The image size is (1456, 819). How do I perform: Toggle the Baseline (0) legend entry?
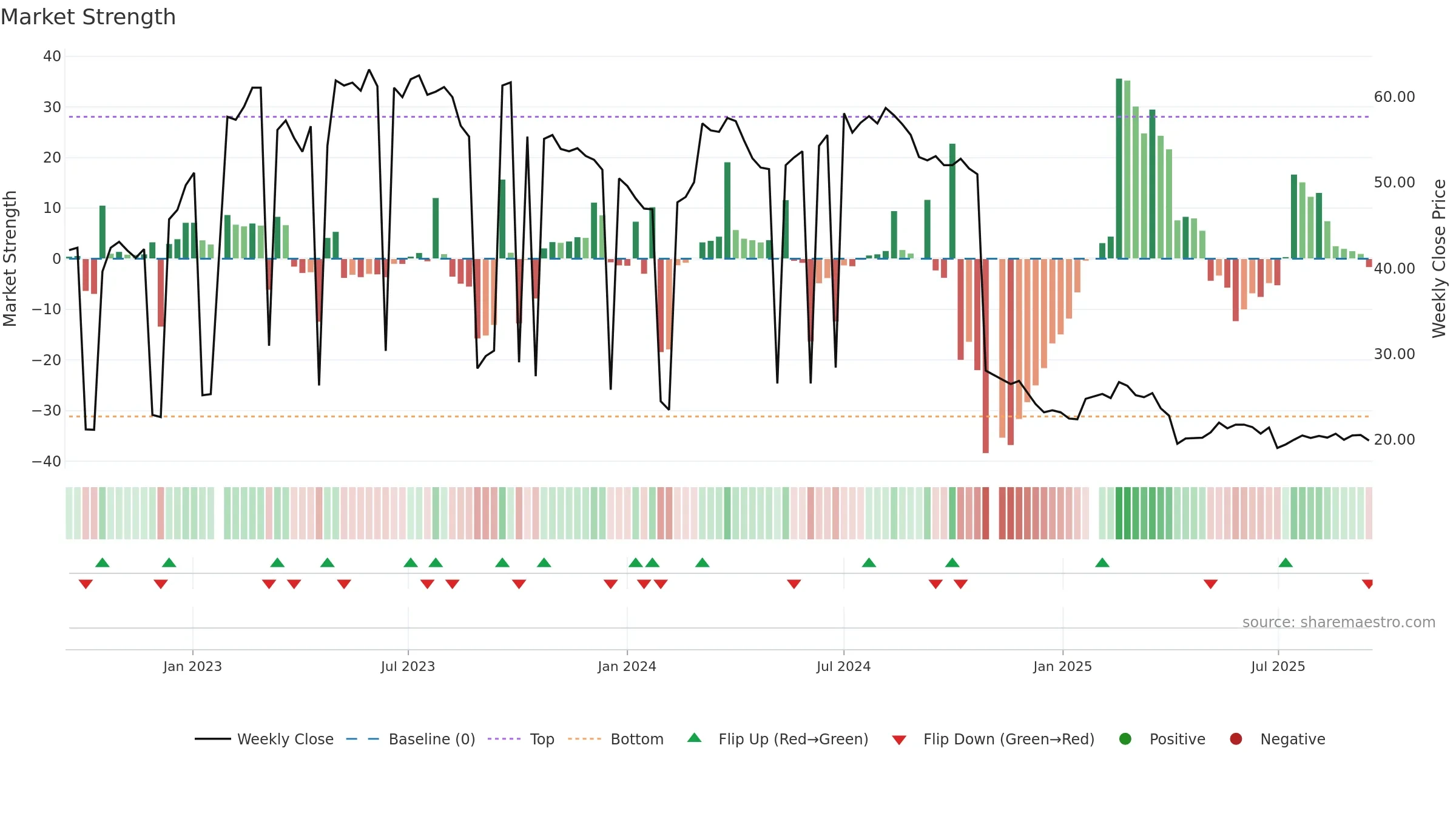click(410, 739)
